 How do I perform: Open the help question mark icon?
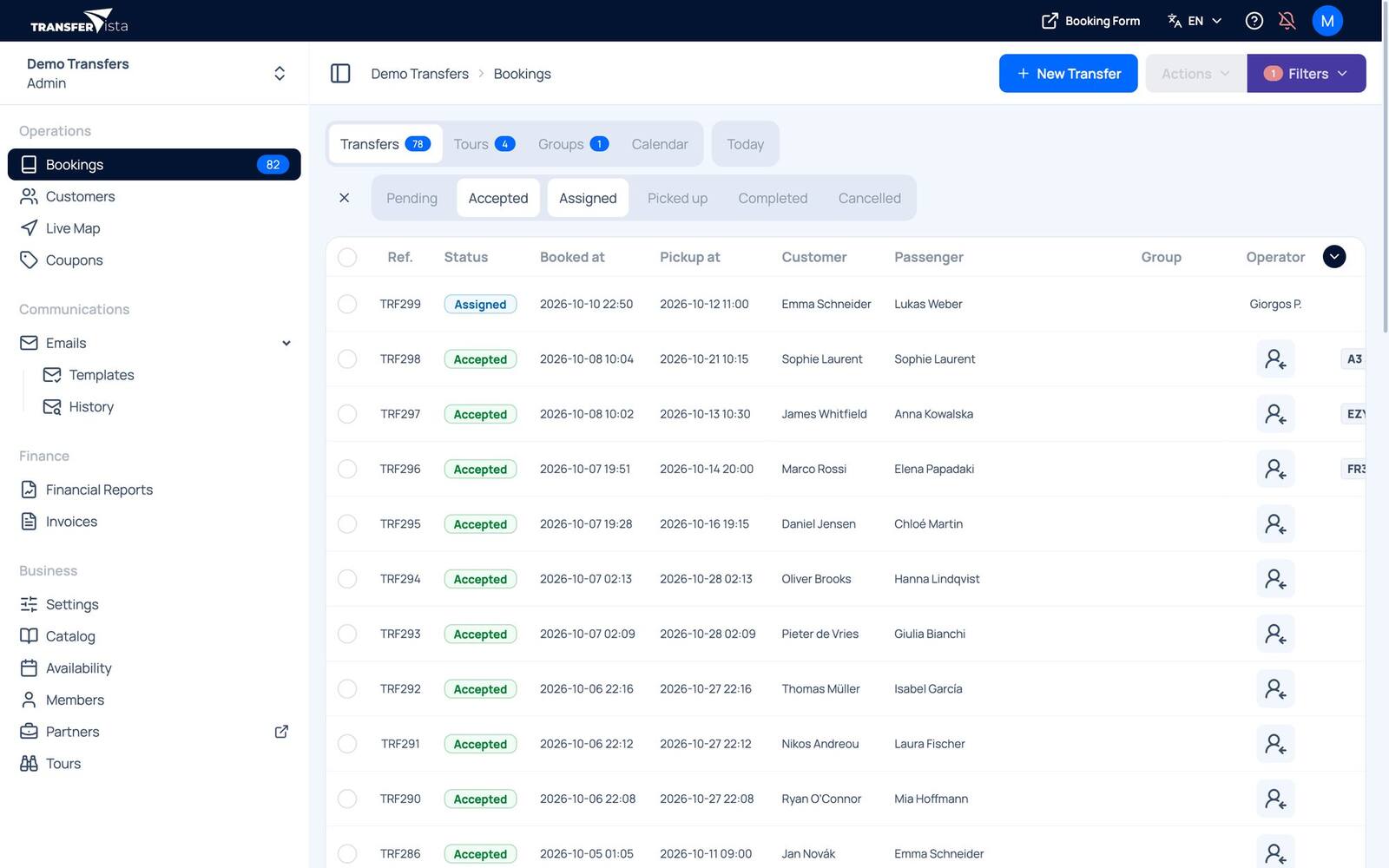tap(1254, 21)
